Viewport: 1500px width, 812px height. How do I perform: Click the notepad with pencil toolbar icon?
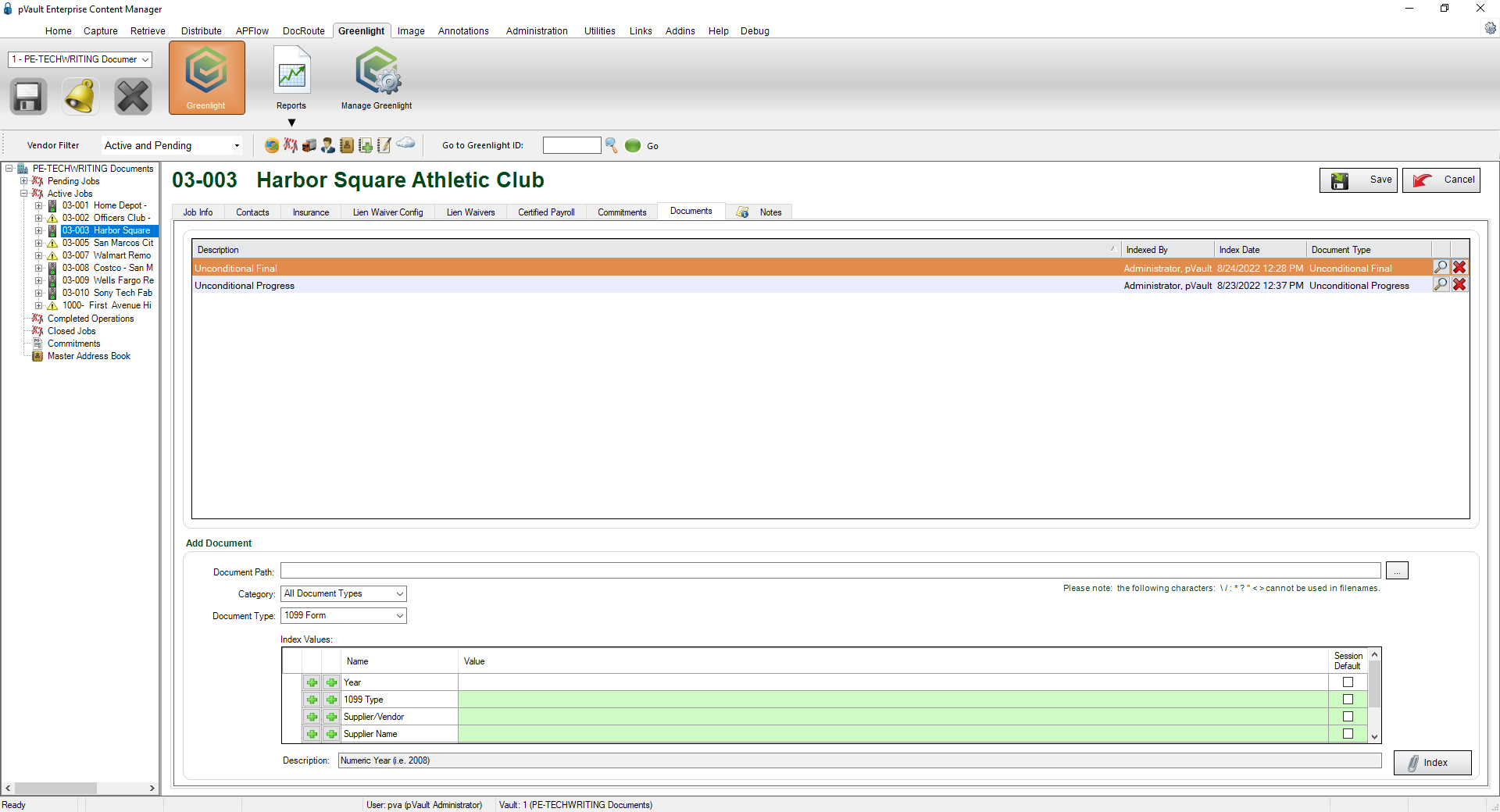pyautogui.click(x=384, y=145)
